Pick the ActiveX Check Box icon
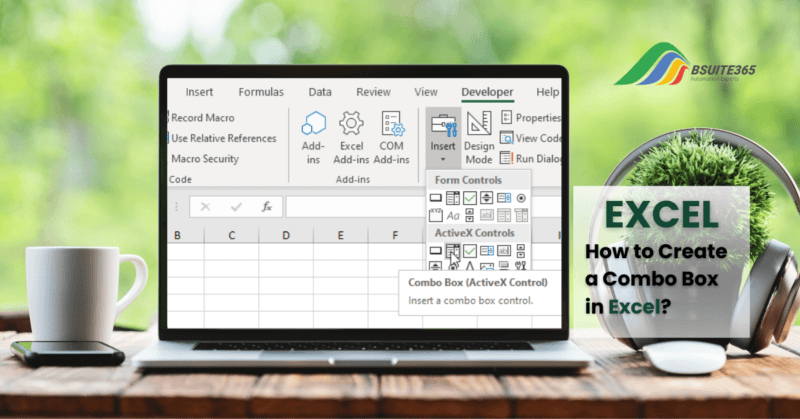The height and width of the screenshot is (419, 800). click(x=470, y=251)
